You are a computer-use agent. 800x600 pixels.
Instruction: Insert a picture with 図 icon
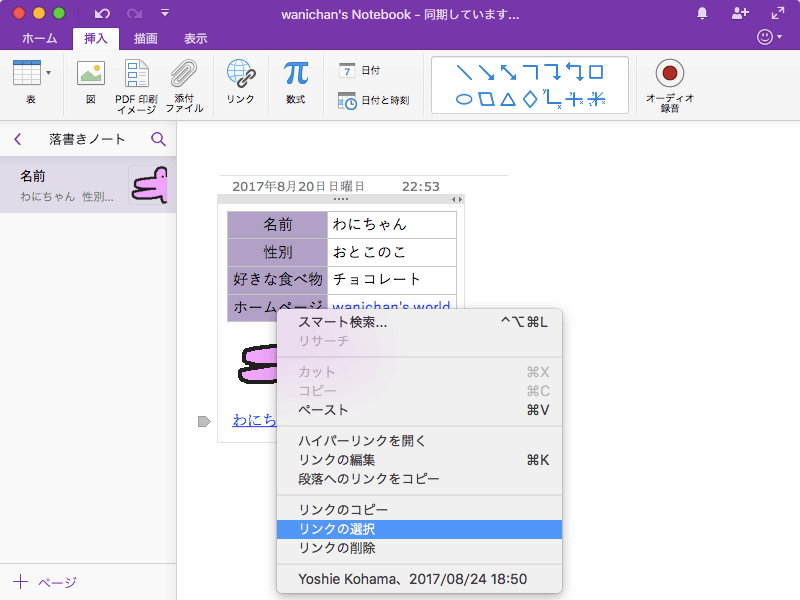click(91, 74)
